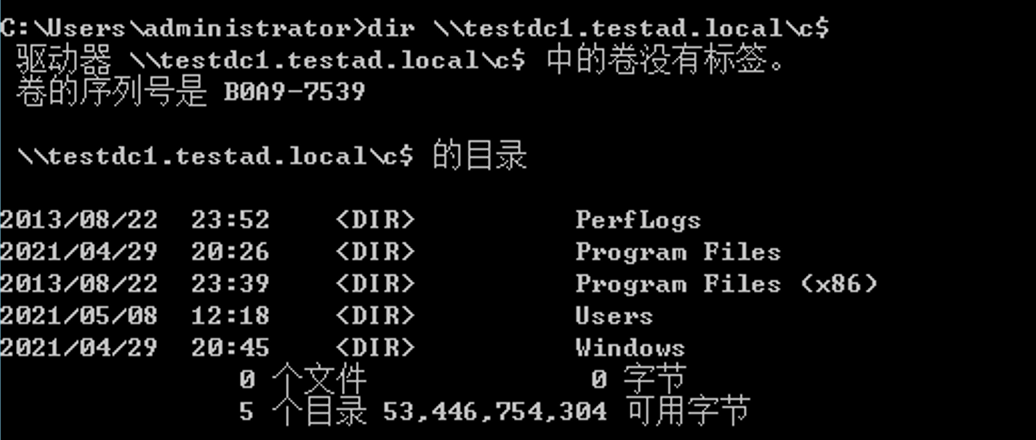Click the <DIR> marker beside Users

[375, 316]
